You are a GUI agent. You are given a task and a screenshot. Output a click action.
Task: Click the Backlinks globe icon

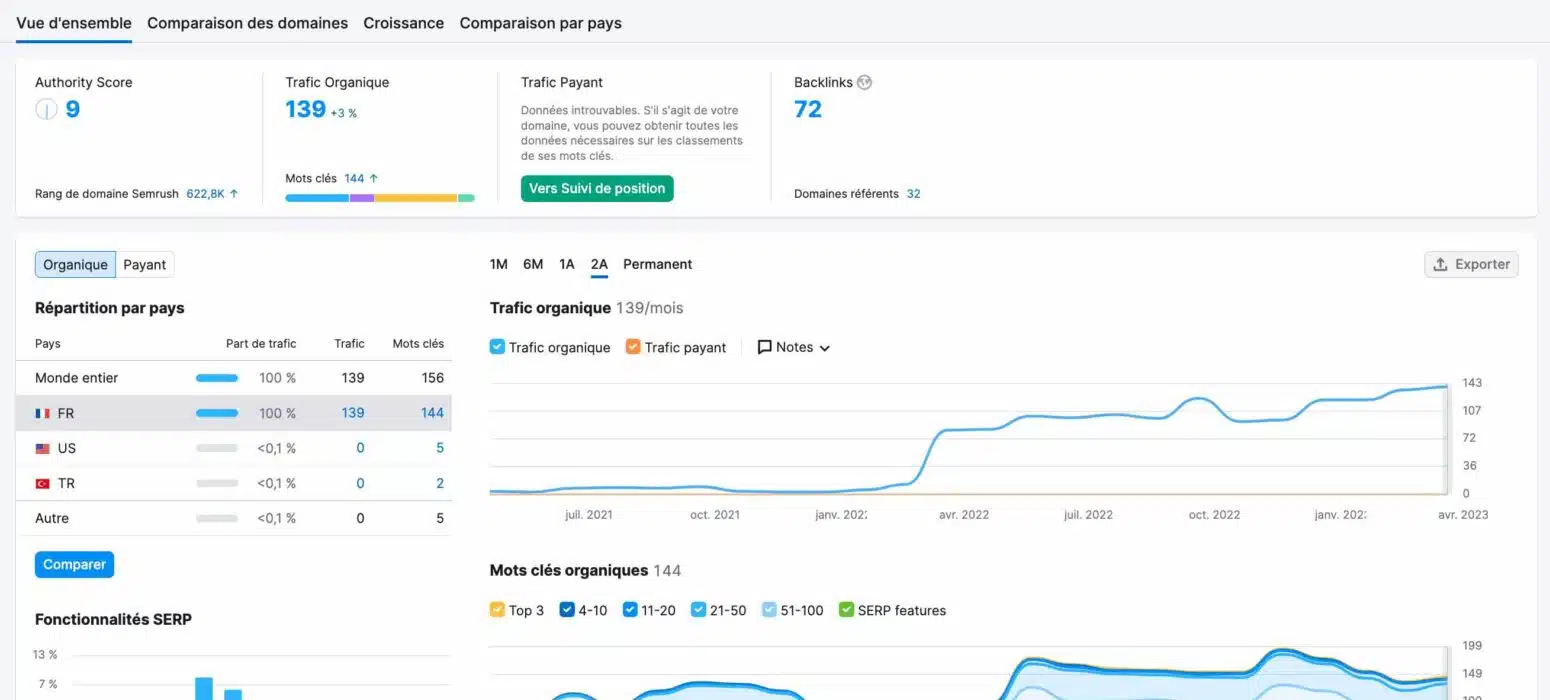point(865,83)
